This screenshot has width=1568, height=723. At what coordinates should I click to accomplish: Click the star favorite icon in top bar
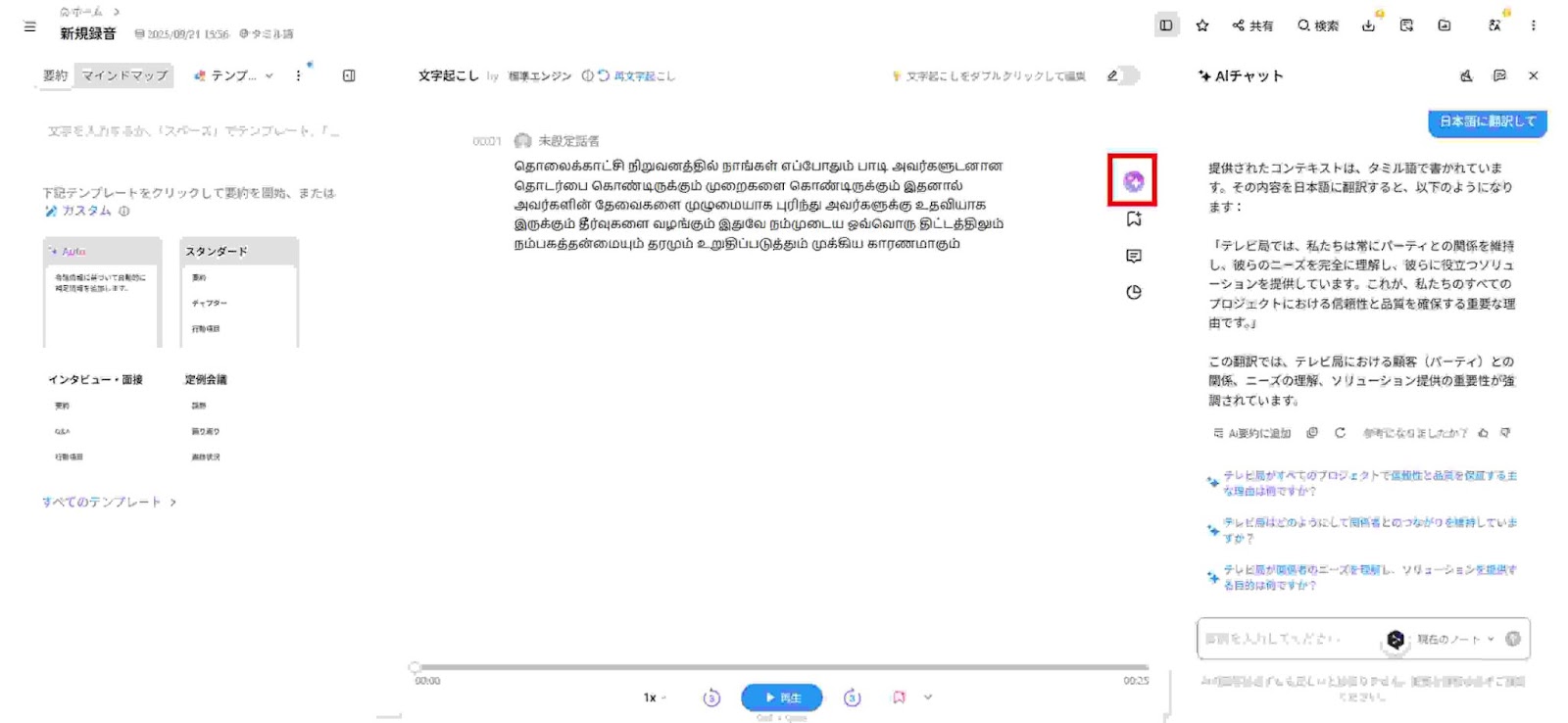[1201, 25]
